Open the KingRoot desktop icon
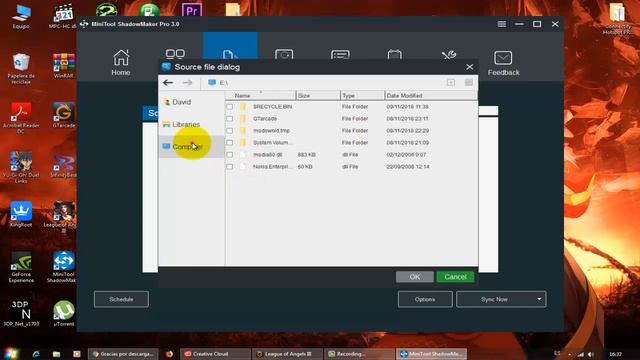The height and width of the screenshot is (360, 640). click(x=21, y=214)
